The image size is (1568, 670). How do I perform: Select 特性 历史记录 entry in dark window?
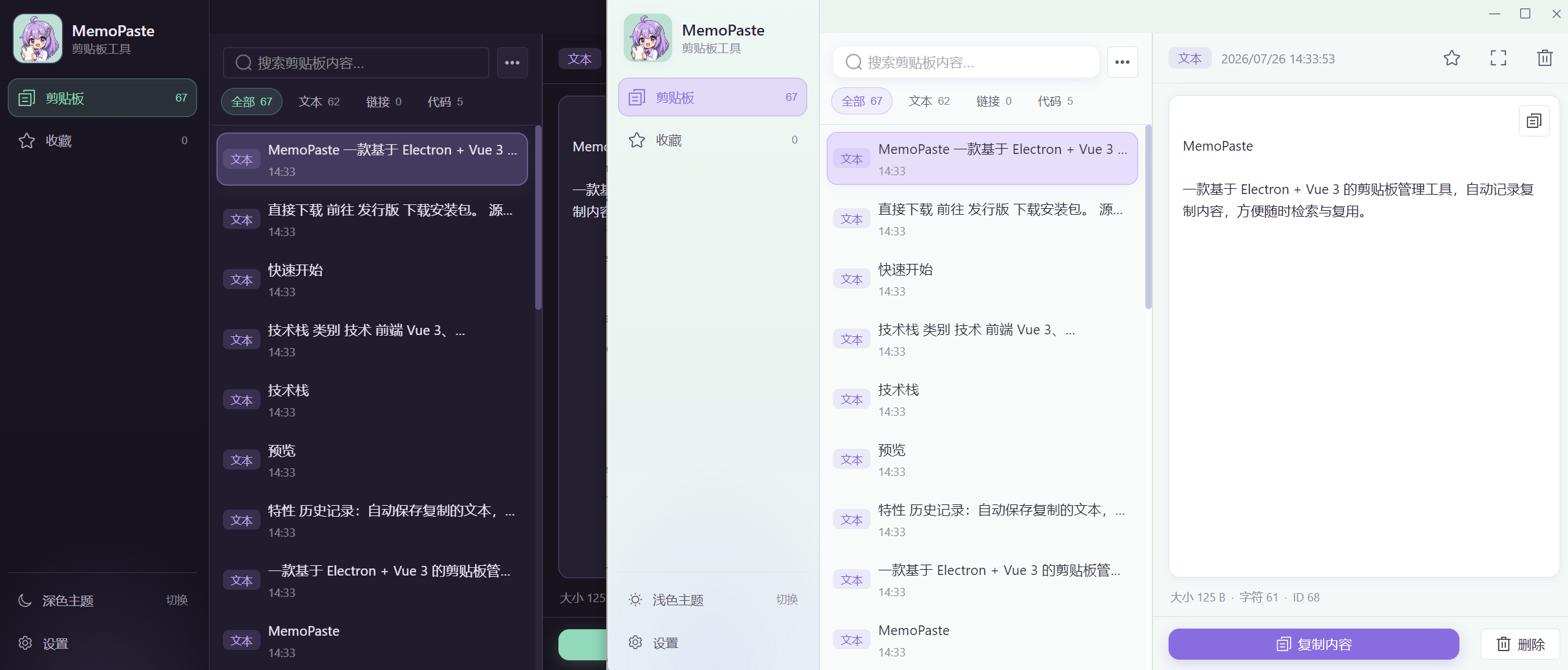[x=372, y=521]
